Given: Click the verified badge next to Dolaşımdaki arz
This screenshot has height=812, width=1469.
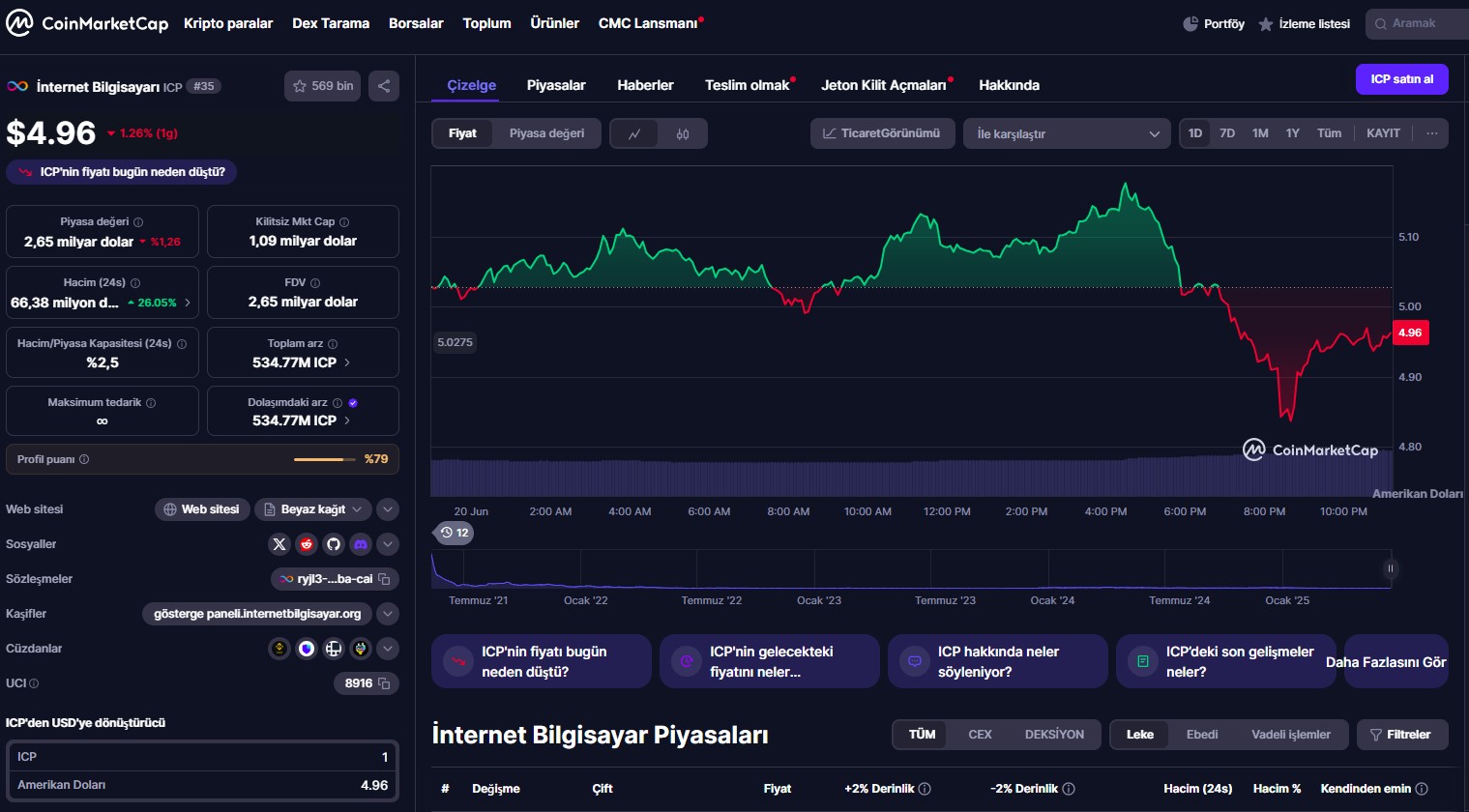Looking at the screenshot, I should coord(353,403).
